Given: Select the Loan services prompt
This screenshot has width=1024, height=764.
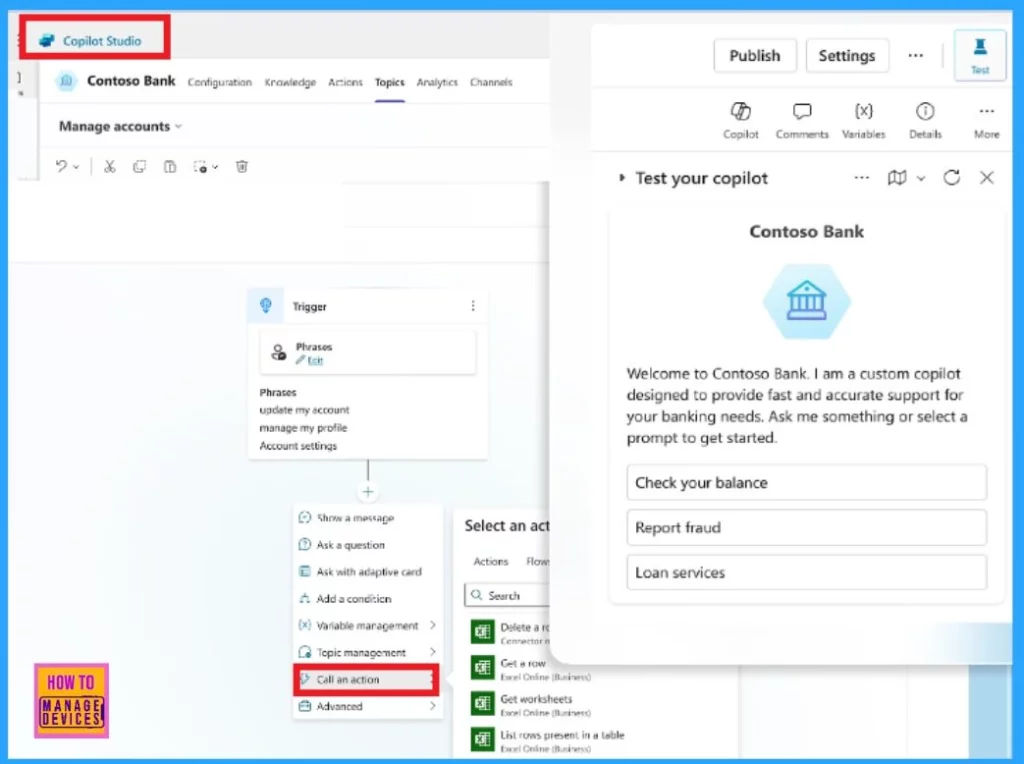Looking at the screenshot, I should tap(807, 573).
